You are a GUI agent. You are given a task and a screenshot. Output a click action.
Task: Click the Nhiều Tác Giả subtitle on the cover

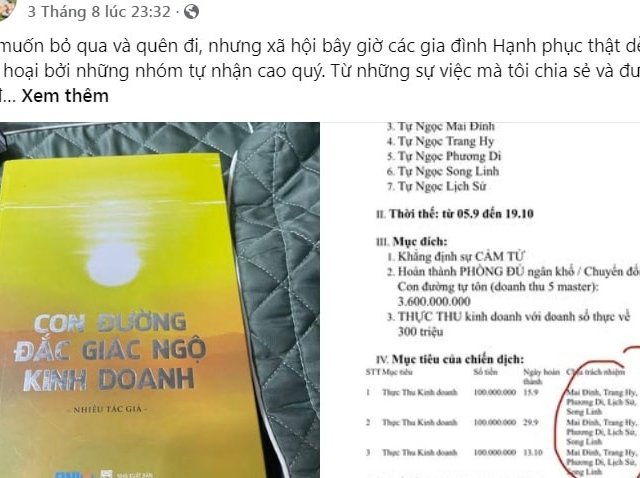point(111,409)
